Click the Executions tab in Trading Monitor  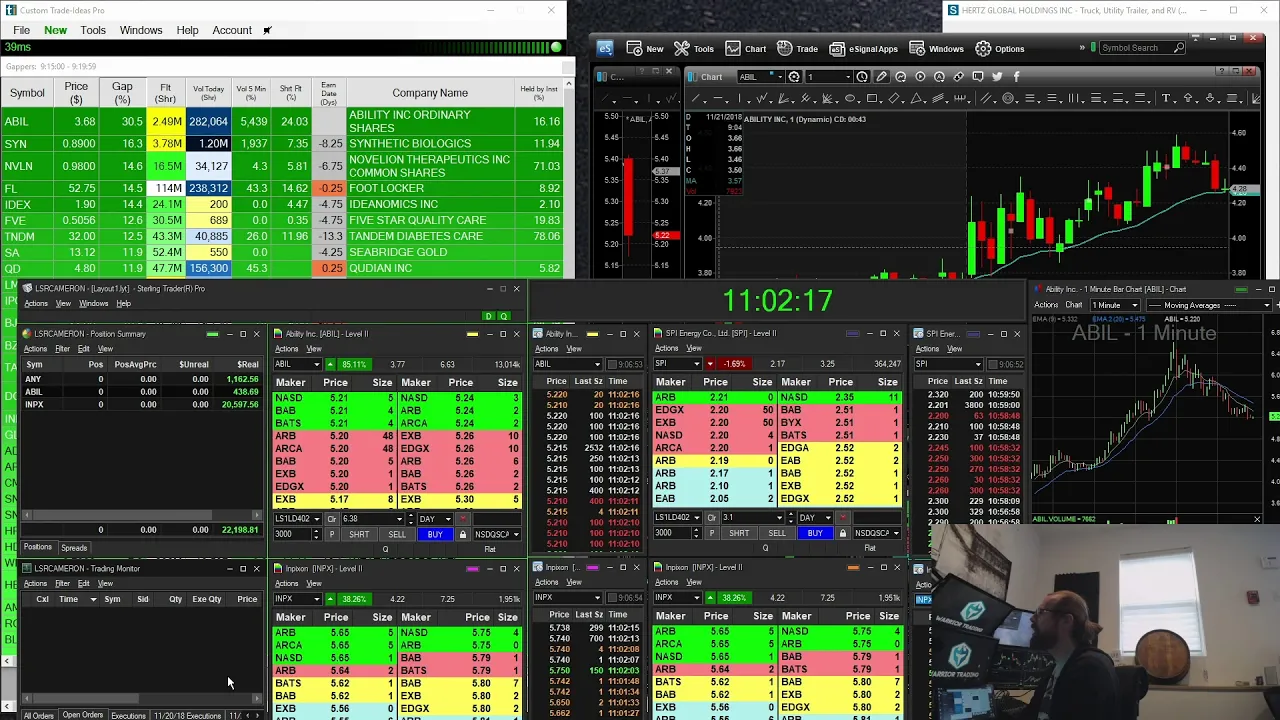(x=128, y=715)
